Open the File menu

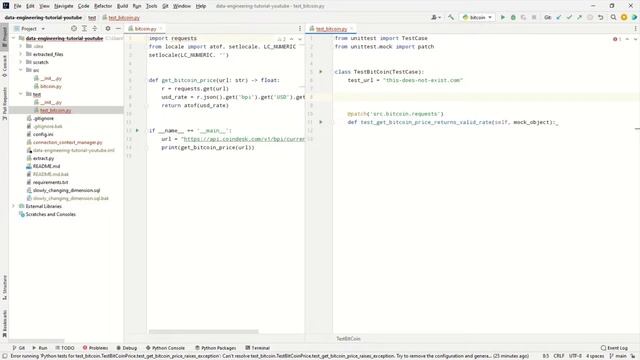tap(18, 6)
